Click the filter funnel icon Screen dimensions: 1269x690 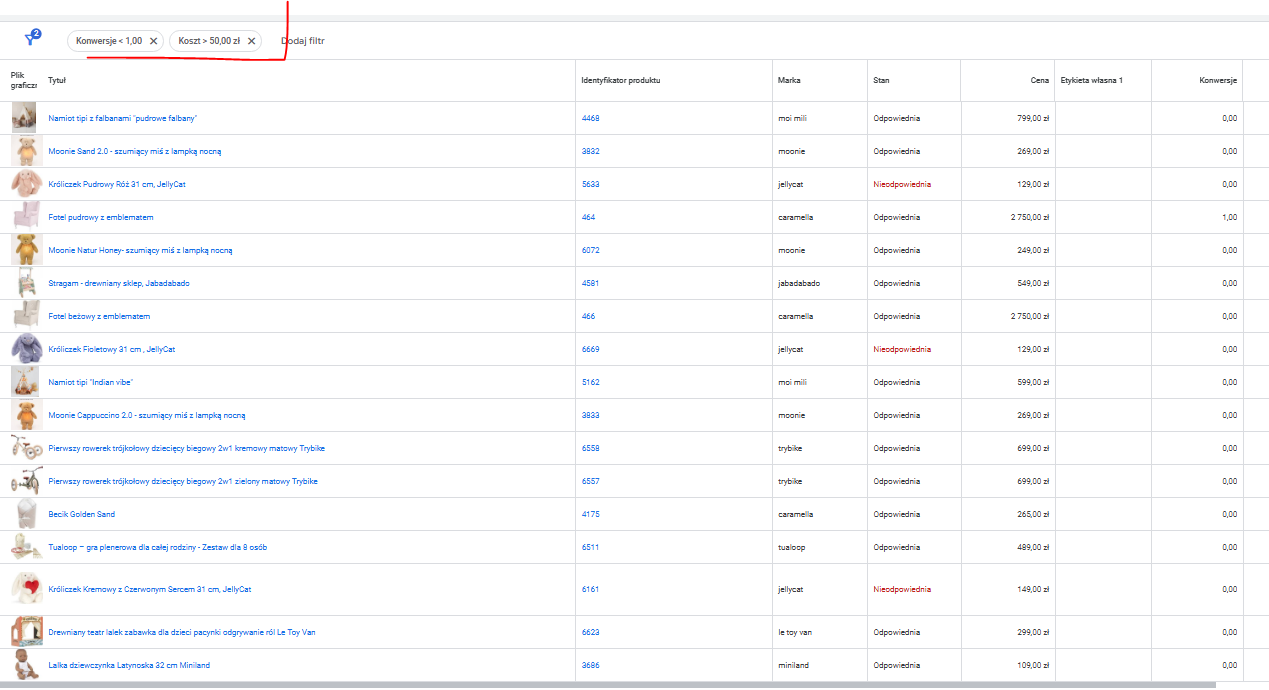point(31,40)
